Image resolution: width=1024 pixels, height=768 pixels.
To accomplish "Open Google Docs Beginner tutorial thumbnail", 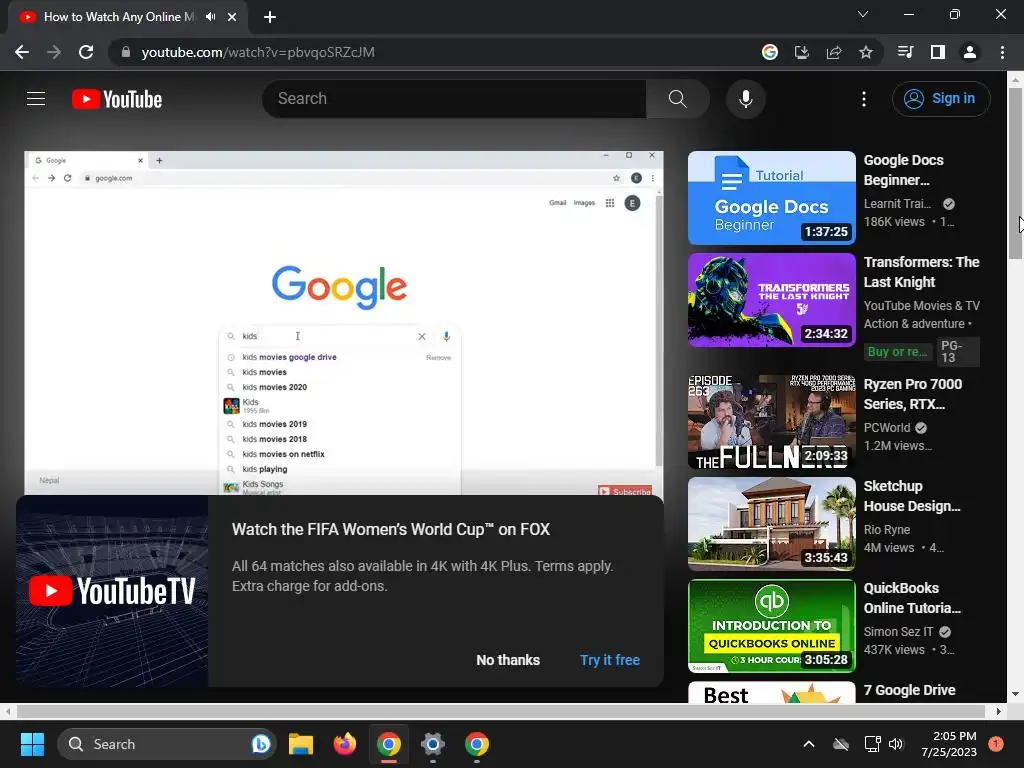I will 771,198.
